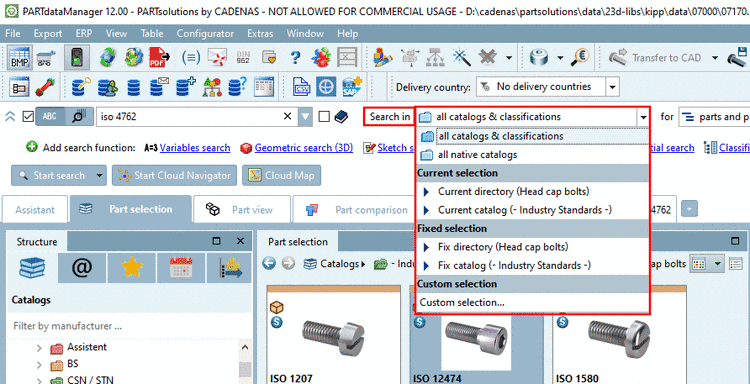Open the Transfer to CAD dropdown arrow
Image resolution: width=750 pixels, height=384 pixels.
click(715, 58)
